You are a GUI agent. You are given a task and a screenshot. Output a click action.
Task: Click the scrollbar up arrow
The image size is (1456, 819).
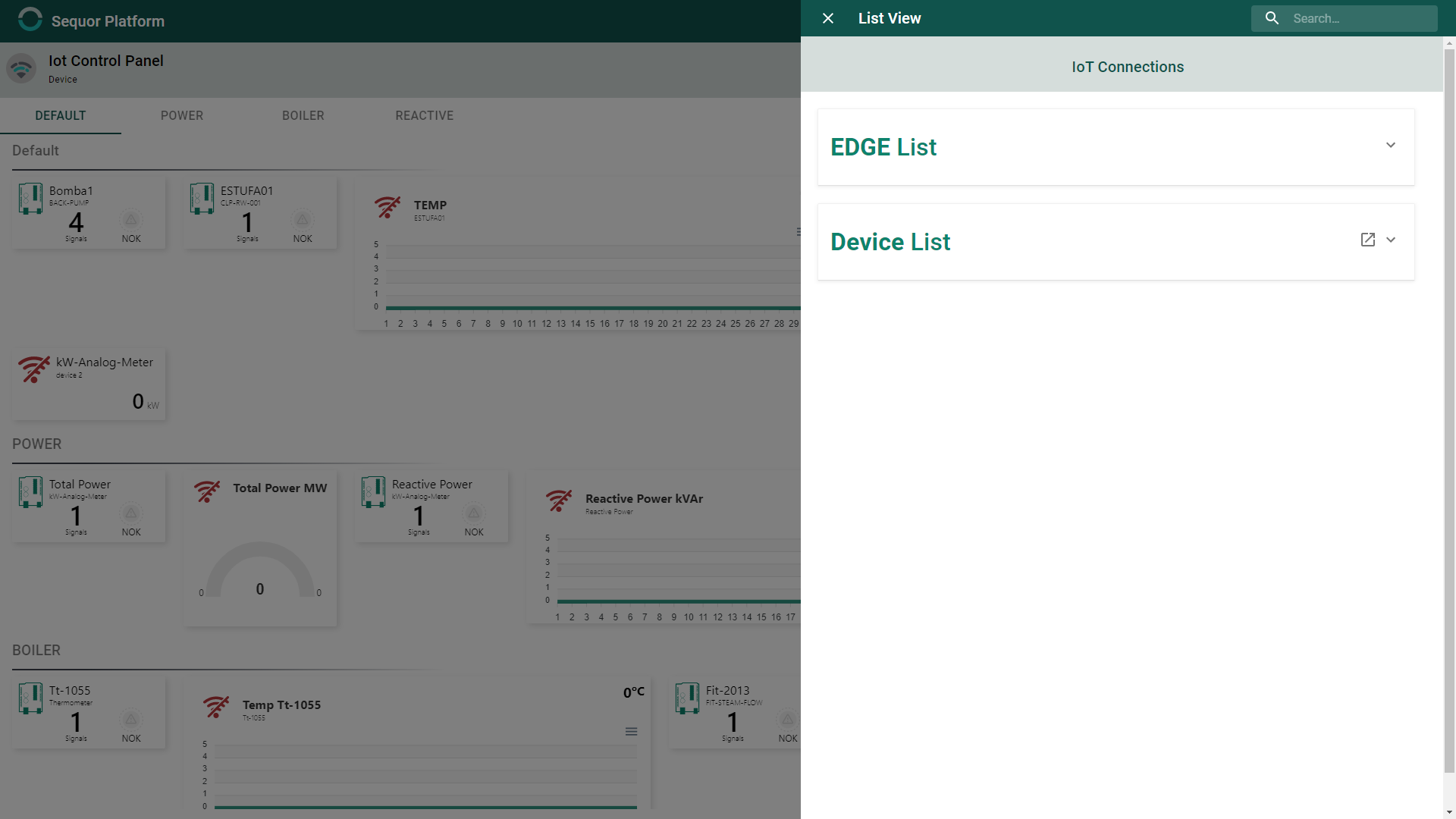(1449, 42)
